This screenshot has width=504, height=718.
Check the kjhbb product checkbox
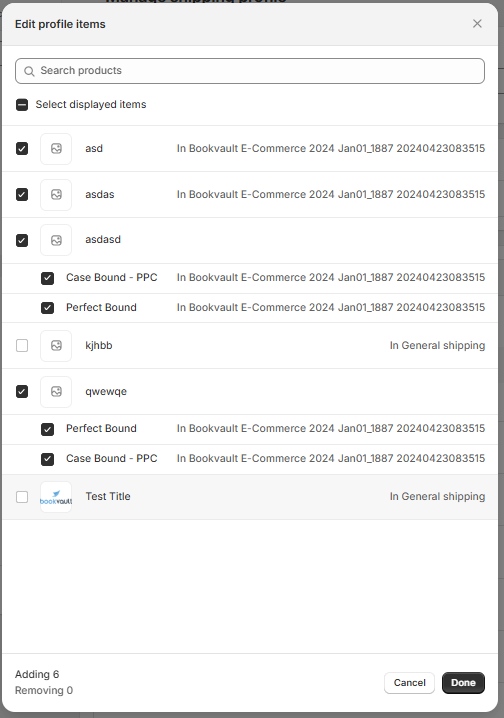tap(22, 345)
